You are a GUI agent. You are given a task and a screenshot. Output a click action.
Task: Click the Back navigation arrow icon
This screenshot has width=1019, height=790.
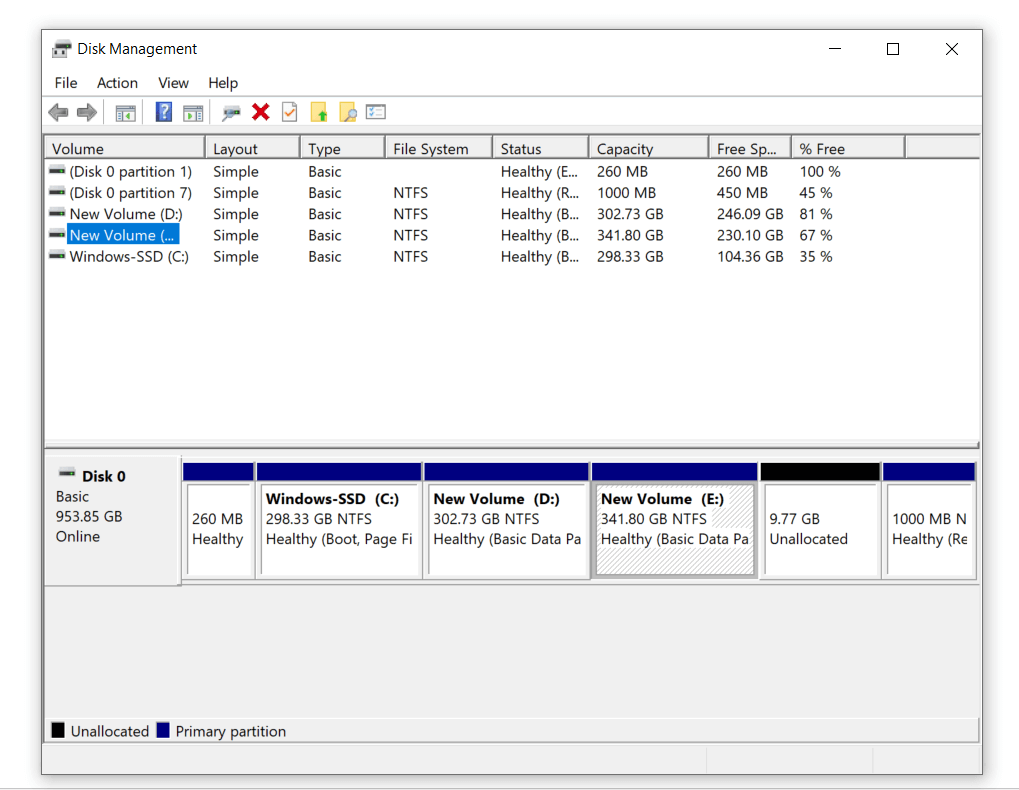click(x=58, y=112)
